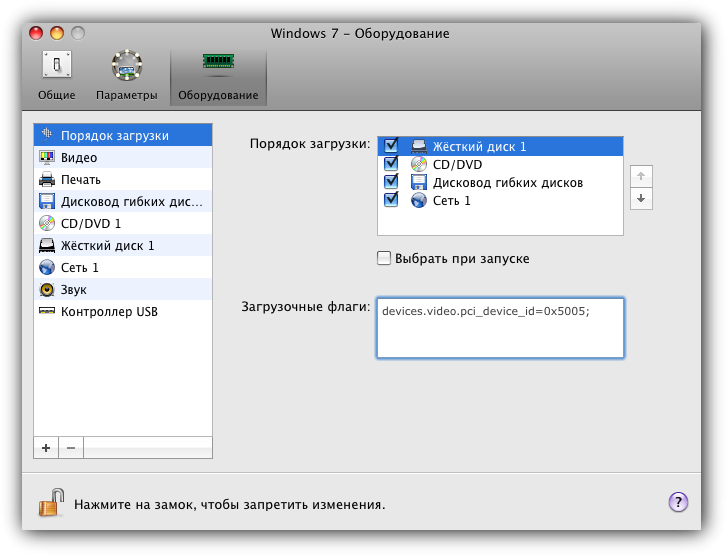Uncheck CD/DVD in boot order

click(391, 163)
